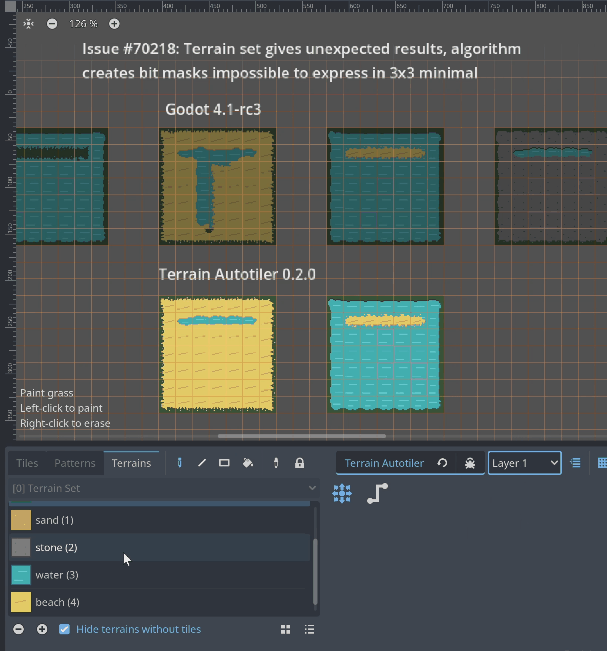Select the Picker tool

point(276,463)
